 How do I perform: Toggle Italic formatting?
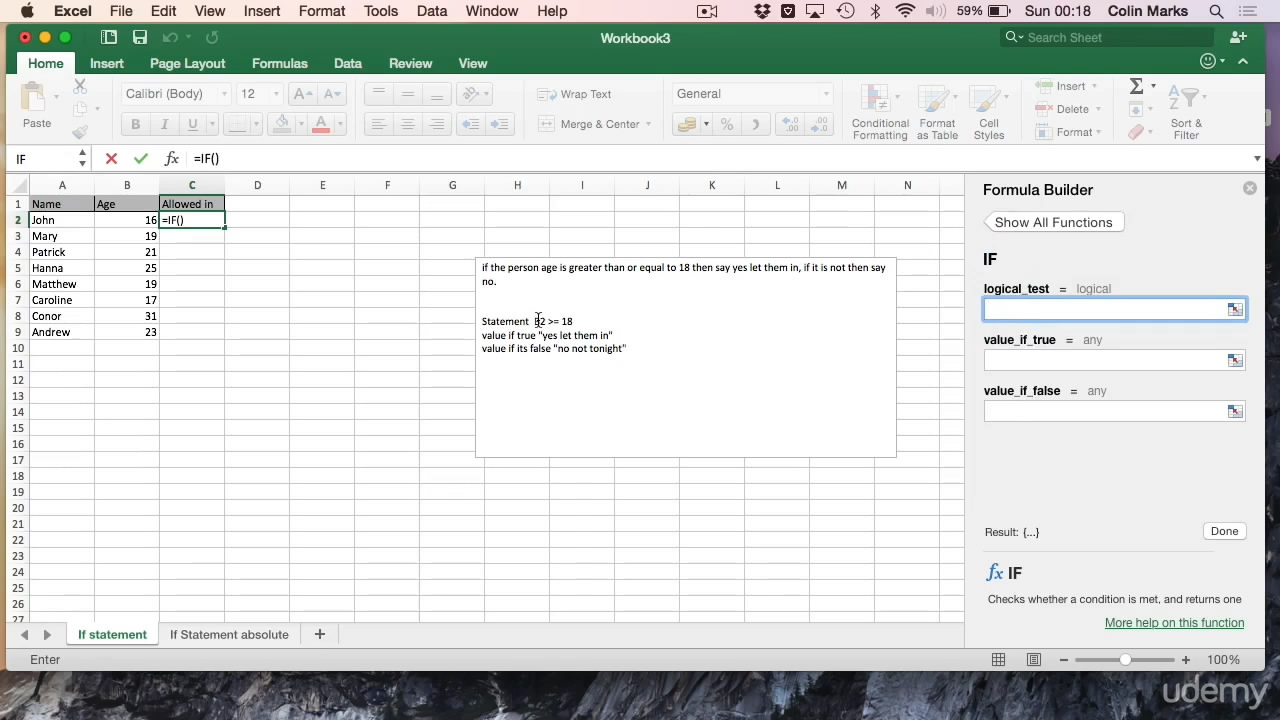point(164,124)
